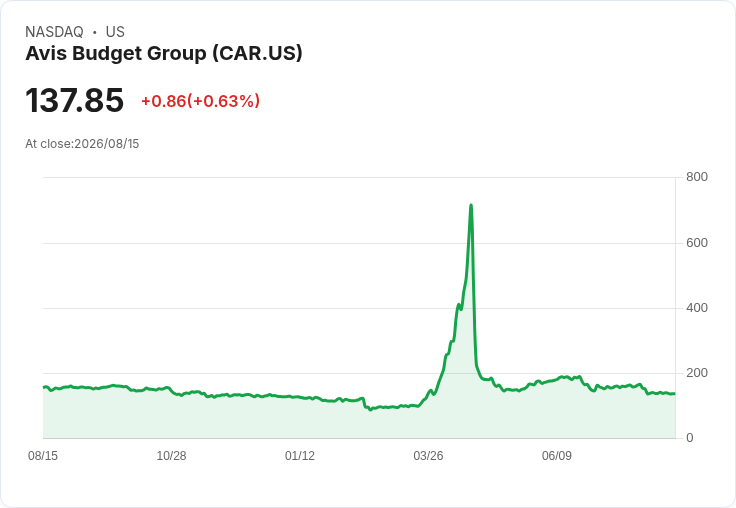This screenshot has width=736, height=508.
Task: Click the US market label
Action: click(x=115, y=32)
